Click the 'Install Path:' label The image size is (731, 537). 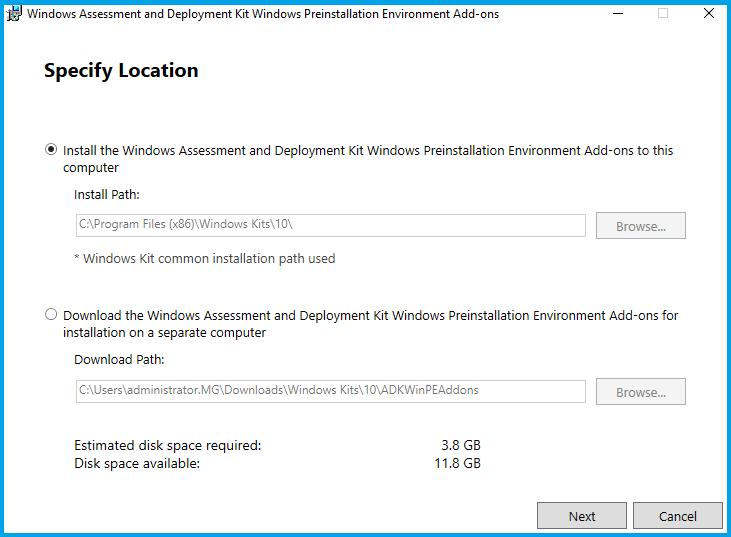pos(107,194)
